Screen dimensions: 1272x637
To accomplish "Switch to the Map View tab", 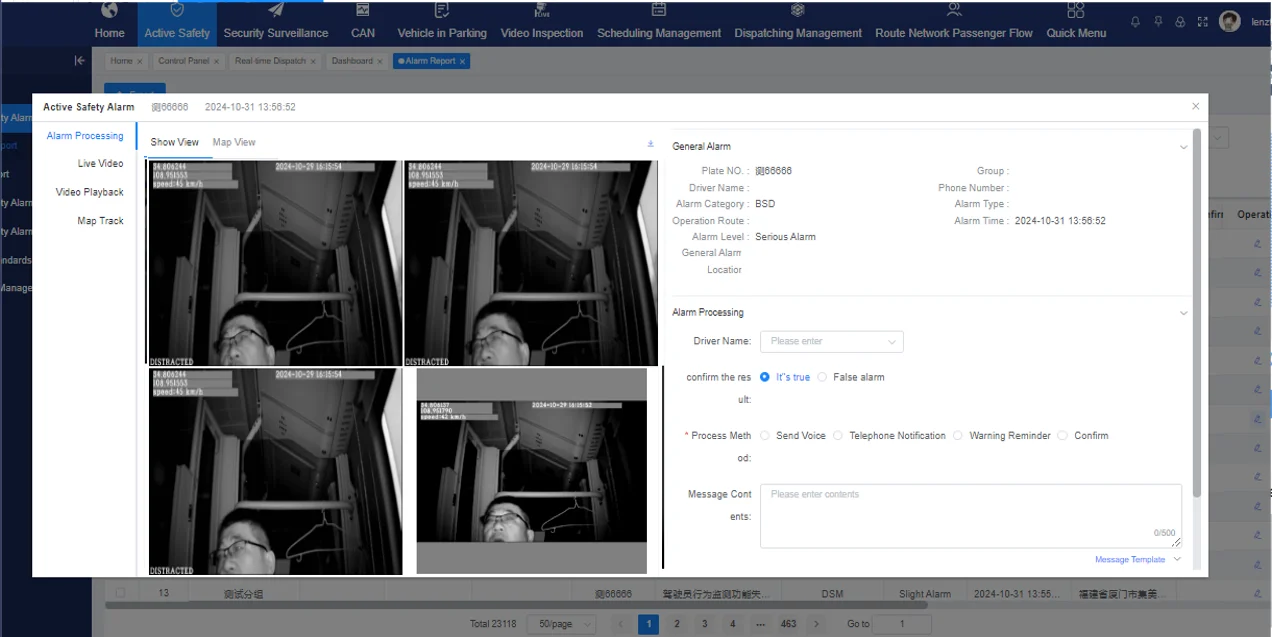I will pos(234,143).
